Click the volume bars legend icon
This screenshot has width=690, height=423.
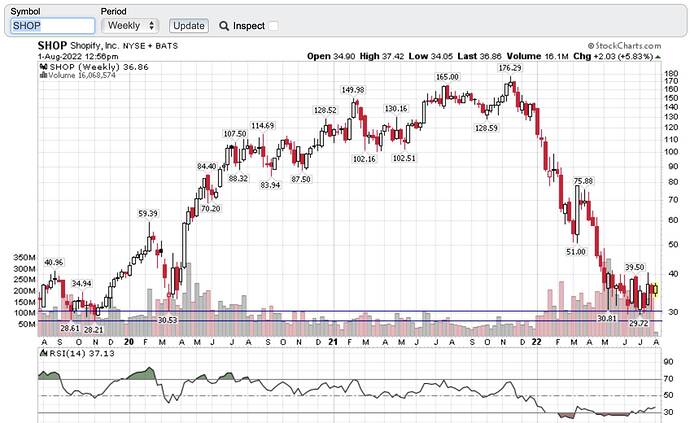tap(44, 75)
